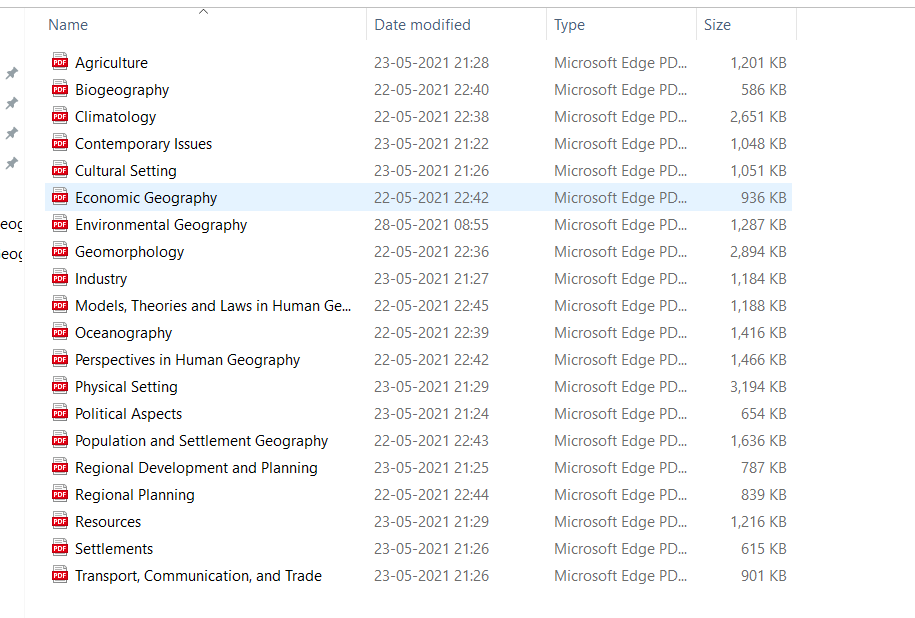The height and width of the screenshot is (618, 915).
Task: Click the Biogeography PDF icon
Action: pyautogui.click(x=60, y=89)
